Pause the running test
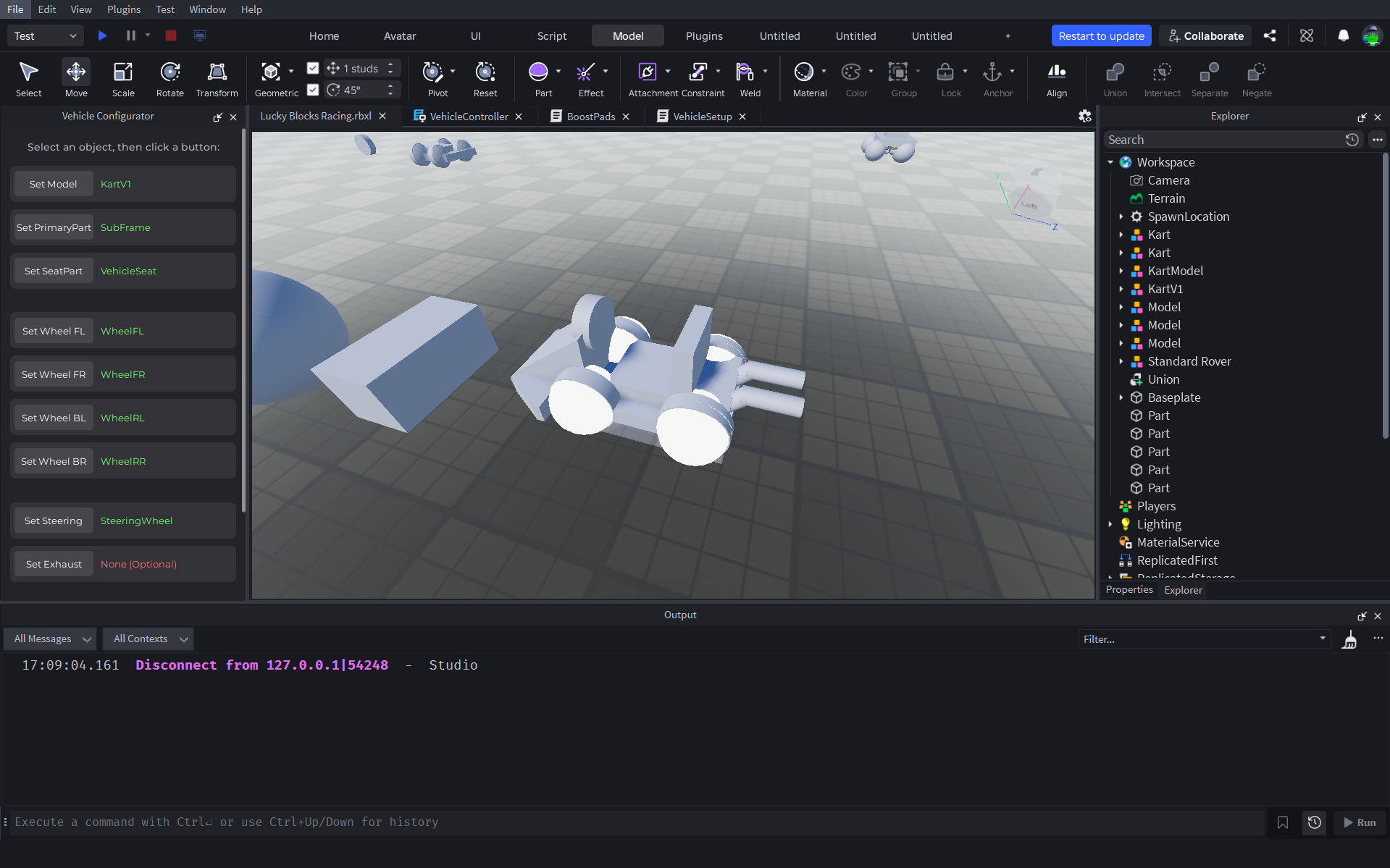This screenshot has height=868, width=1390. (131, 35)
